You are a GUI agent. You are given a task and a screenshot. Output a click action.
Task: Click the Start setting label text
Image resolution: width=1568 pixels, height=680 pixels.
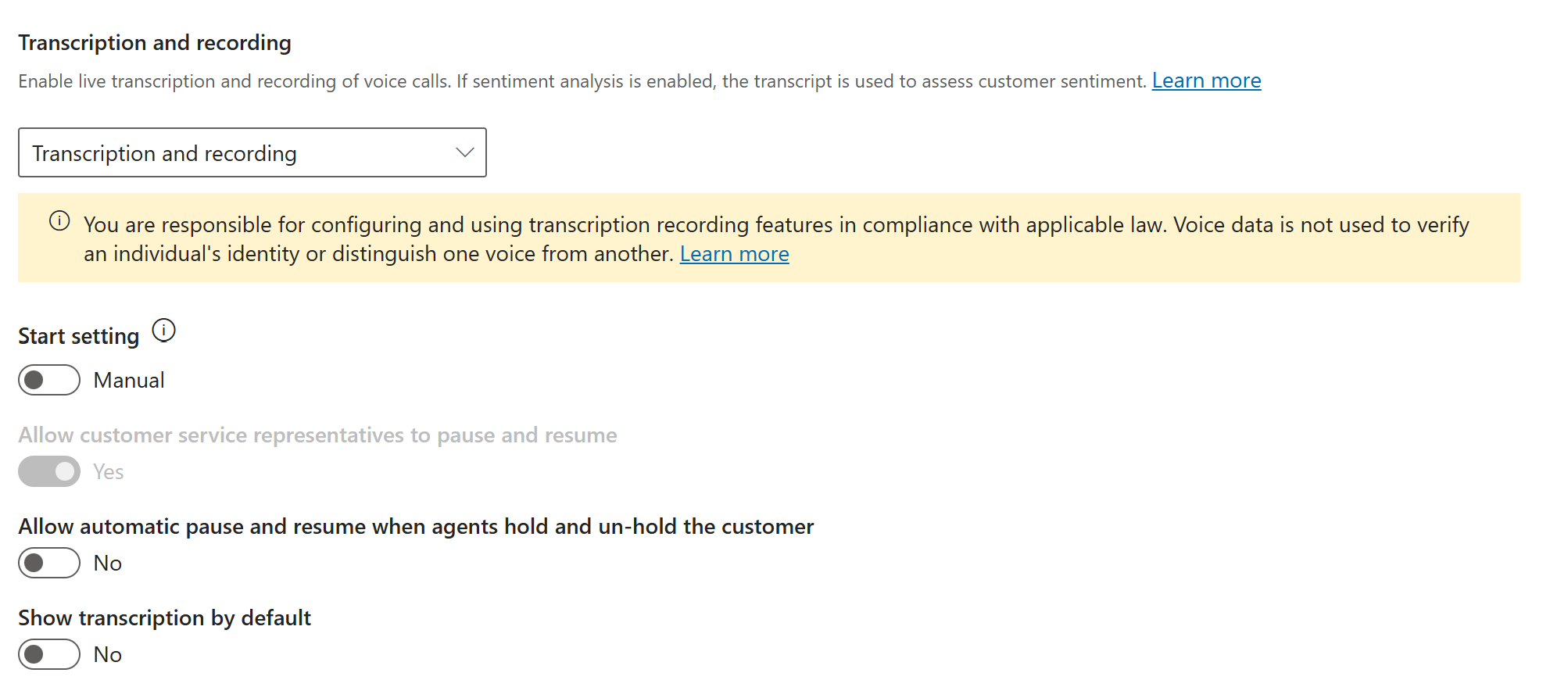pyautogui.click(x=78, y=336)
